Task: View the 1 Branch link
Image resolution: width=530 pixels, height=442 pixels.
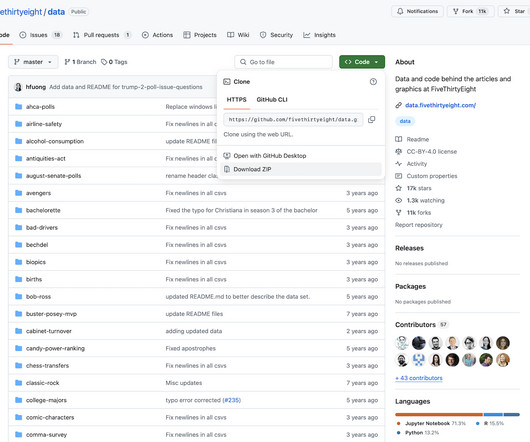Action: (x=80, y=62)
